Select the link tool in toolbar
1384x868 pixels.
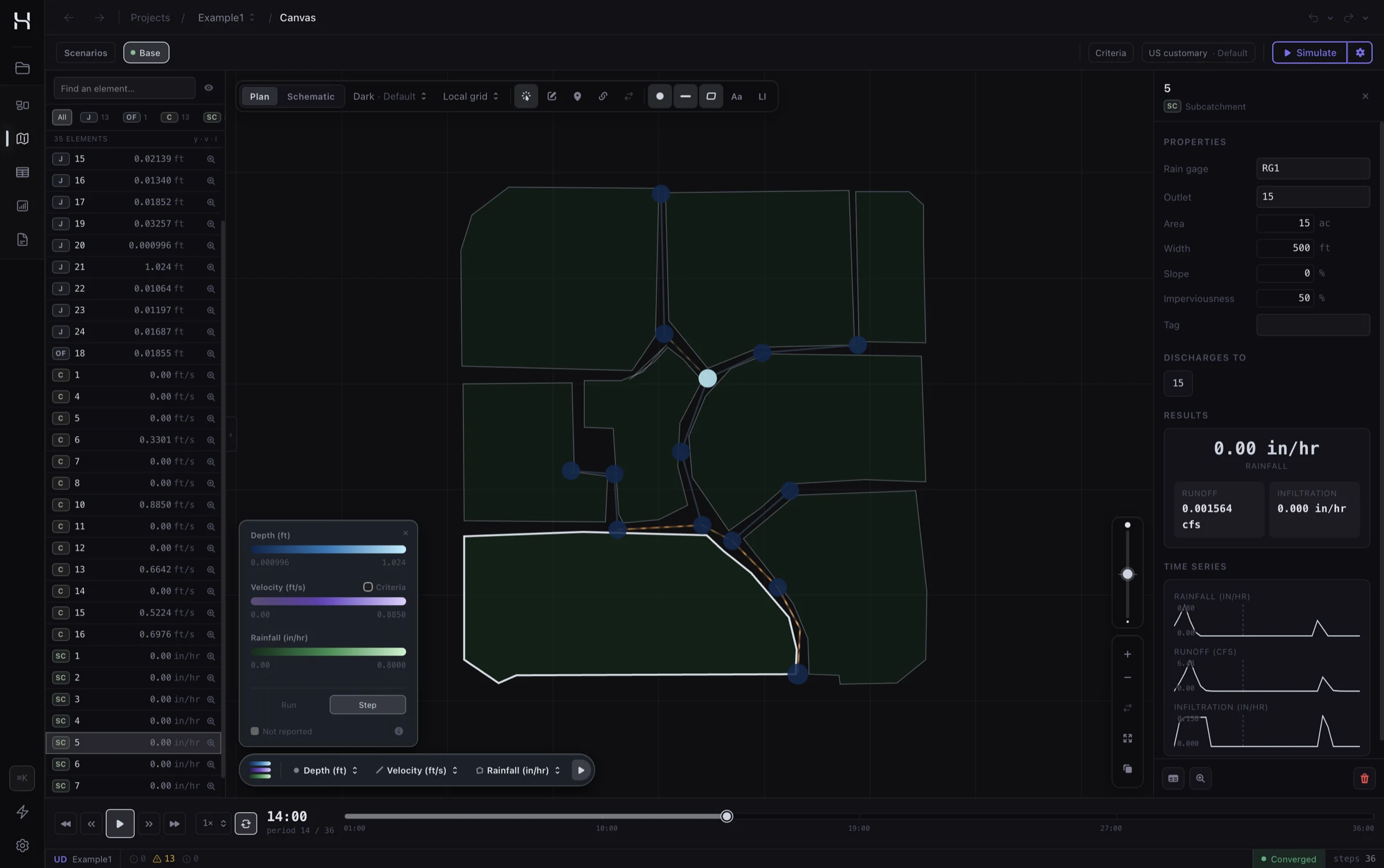pyautogui.click(x=603, y=96)
